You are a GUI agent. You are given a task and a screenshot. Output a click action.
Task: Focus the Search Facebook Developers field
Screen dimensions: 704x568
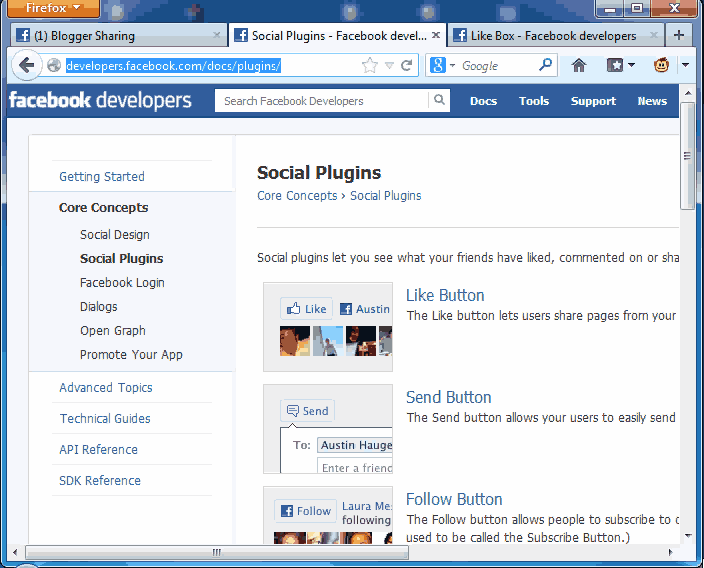322,101
